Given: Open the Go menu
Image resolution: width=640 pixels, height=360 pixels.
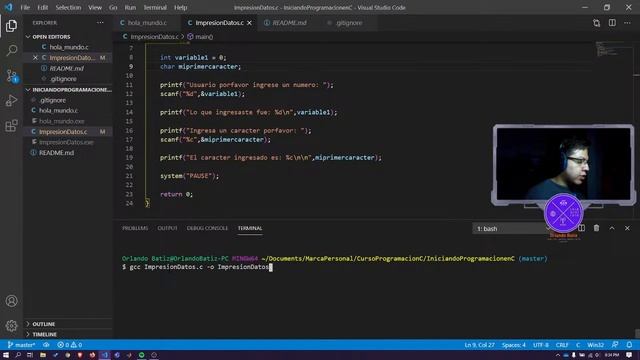Looking at the screenshot, I should pos(113,7).
